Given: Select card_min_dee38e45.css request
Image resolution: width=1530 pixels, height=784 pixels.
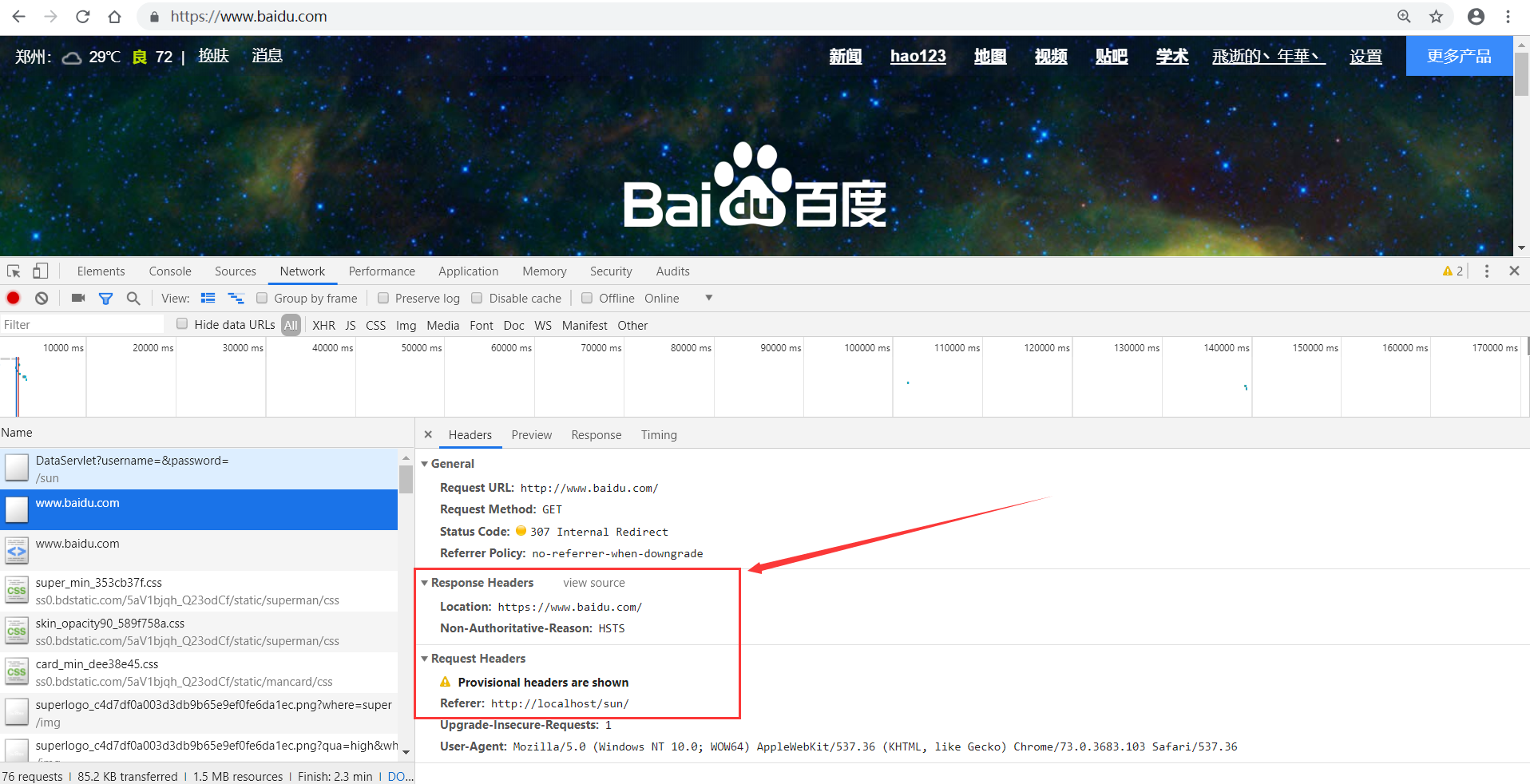Looking at the screenshot, I should (x=199, y=672).
